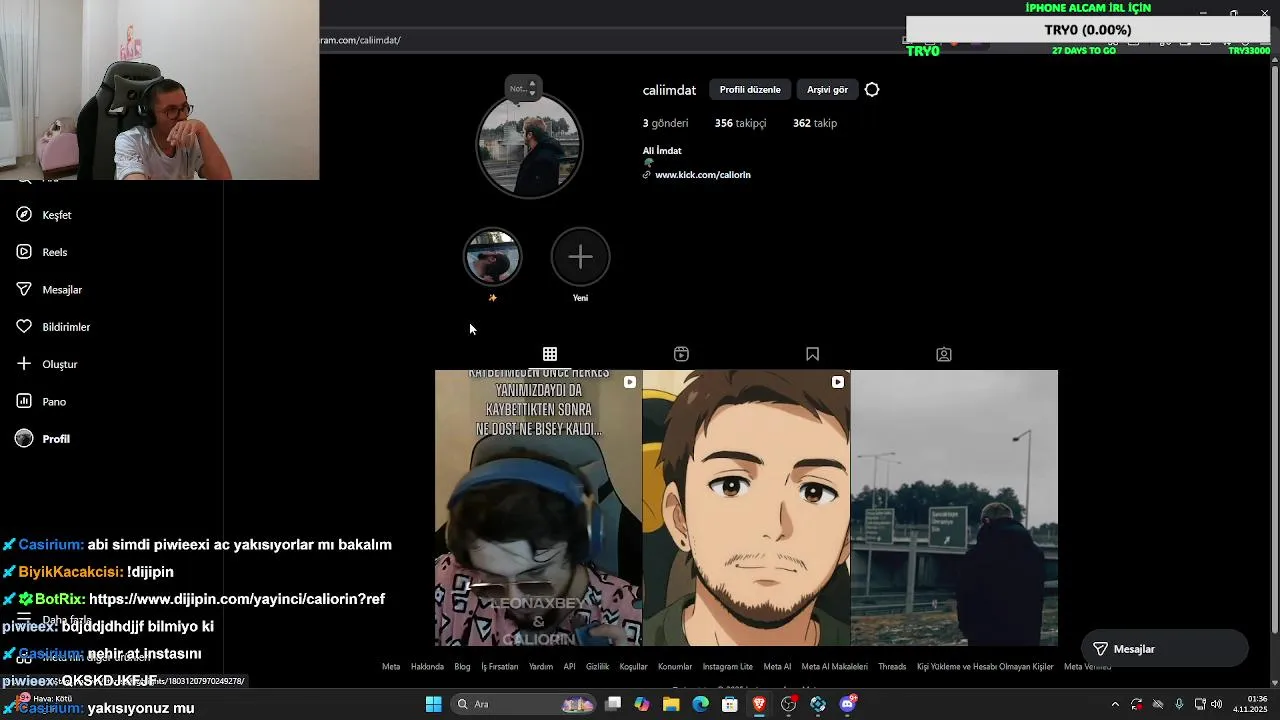
Task: Open Task View from taskbar
Action: point(613,704)
